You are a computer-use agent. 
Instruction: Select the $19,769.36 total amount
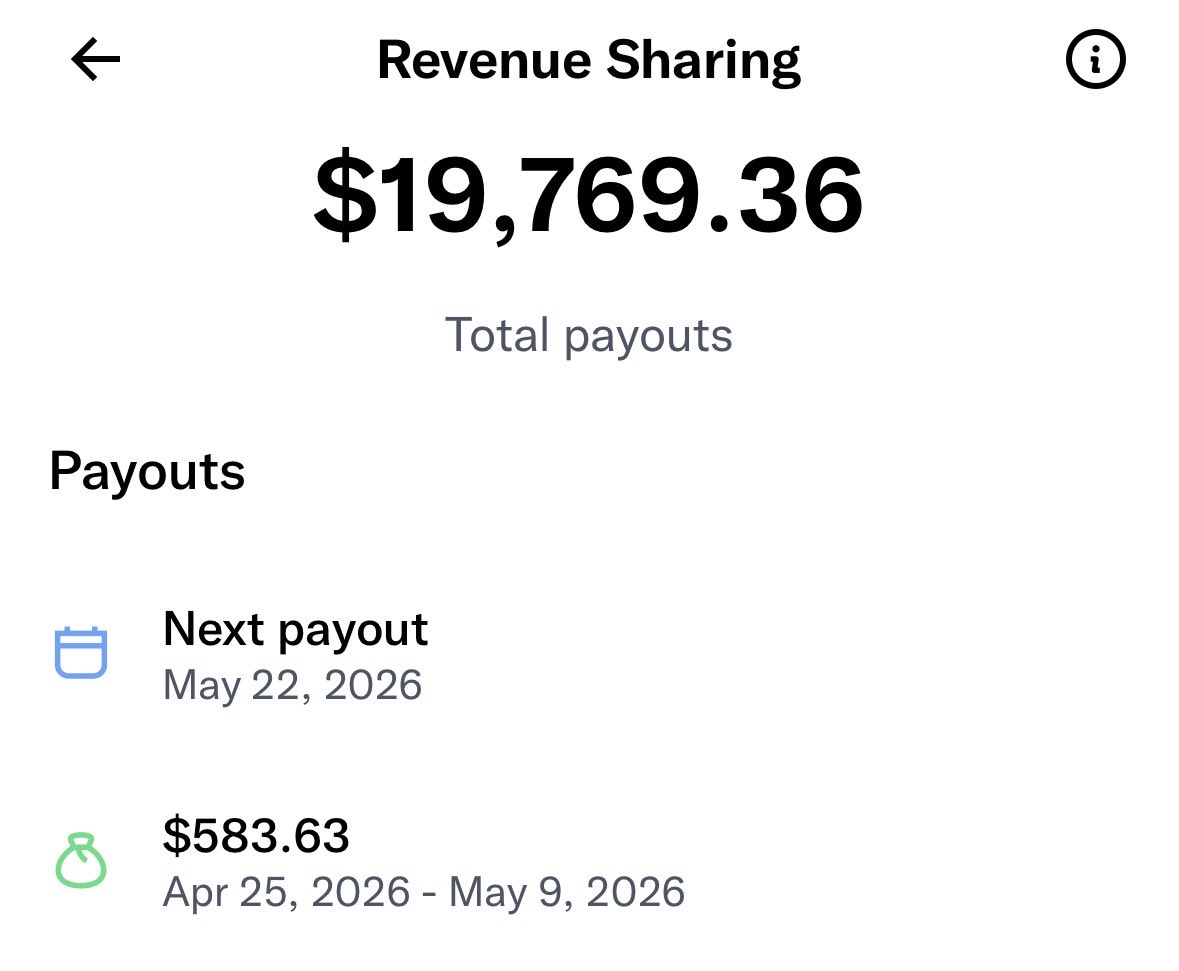click(589, 196)
